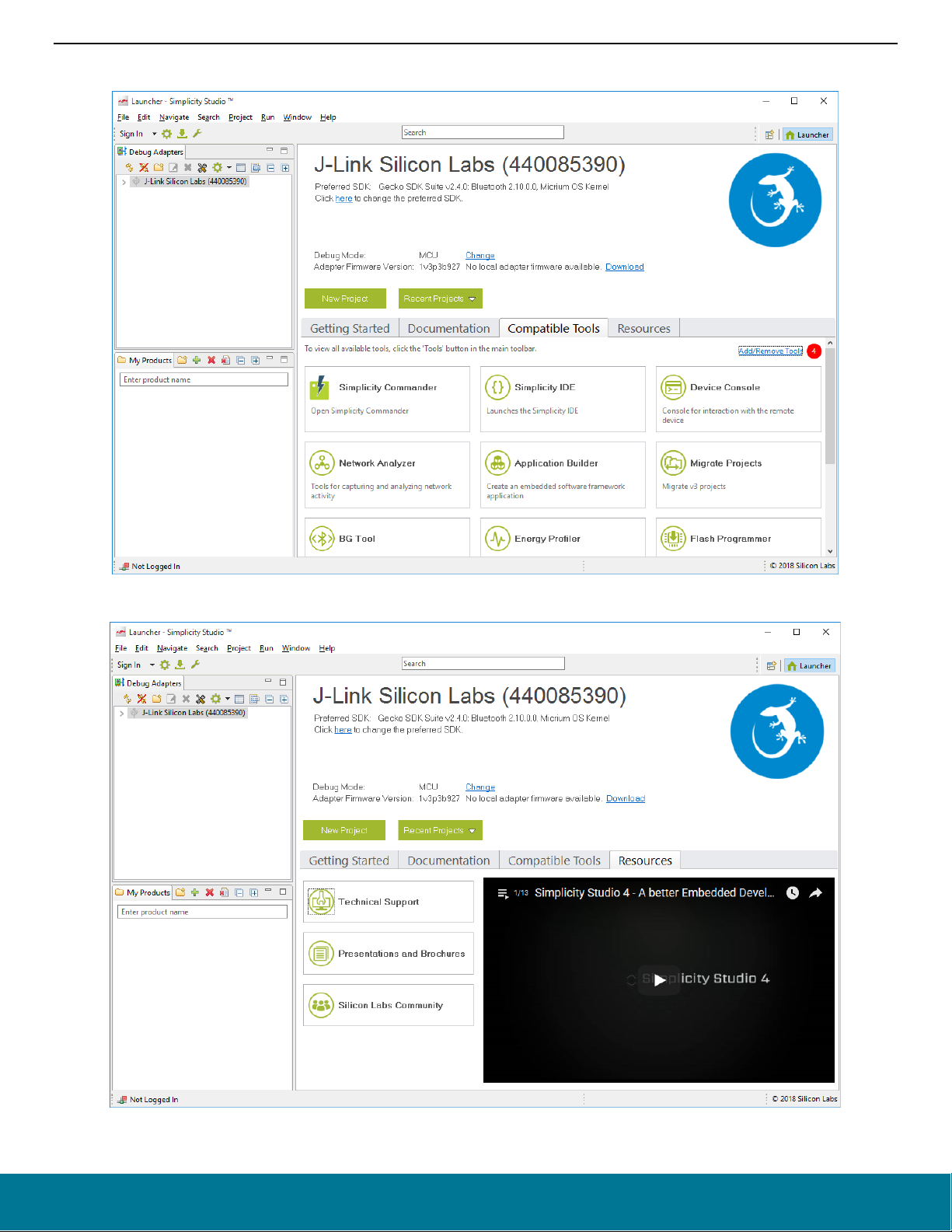The width and height of the screenshot is (952, 1232).
Task: Click the red X icon in My Products, tool tiles window
Action: 211,360
